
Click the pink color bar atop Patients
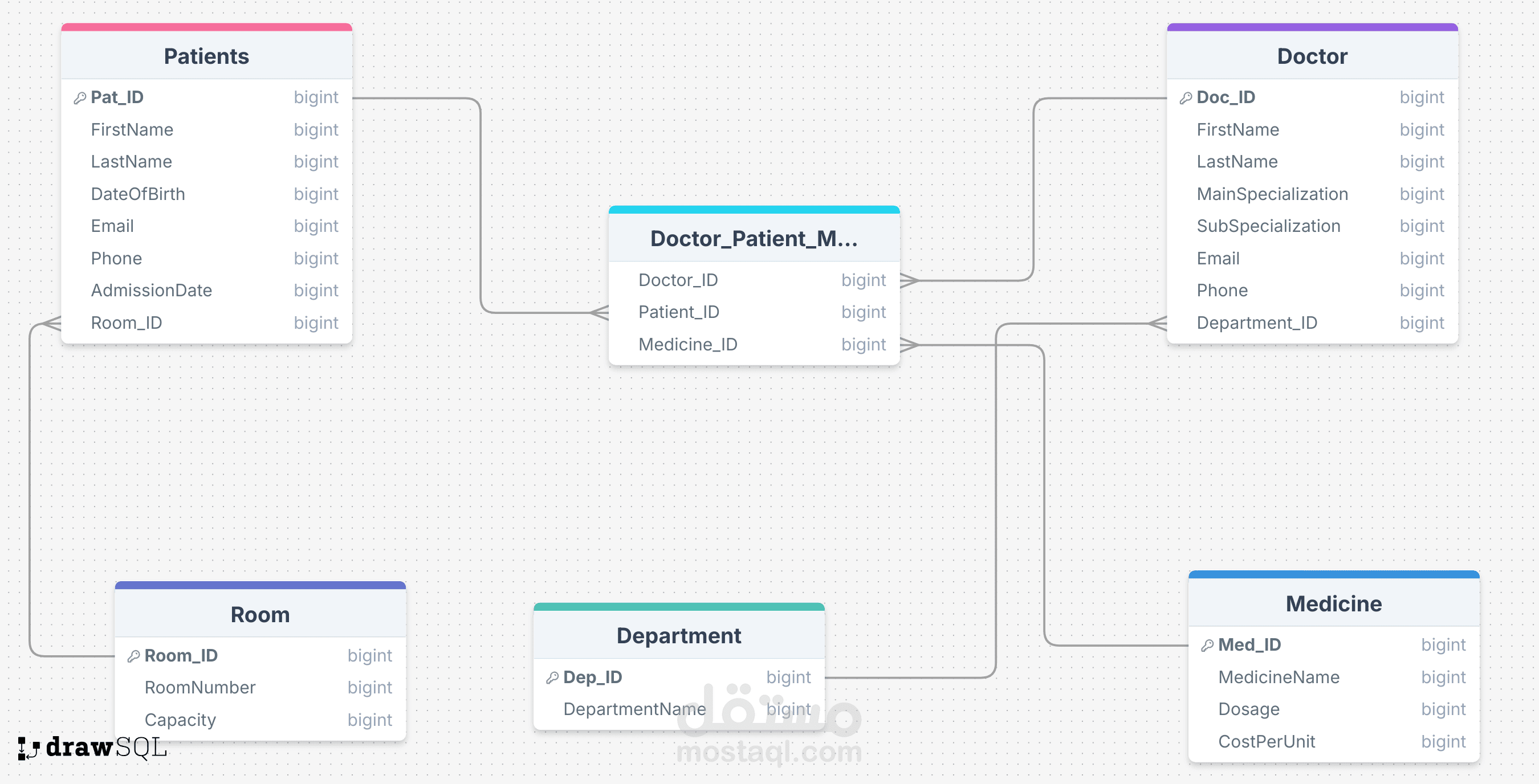[x=207, y=27]
